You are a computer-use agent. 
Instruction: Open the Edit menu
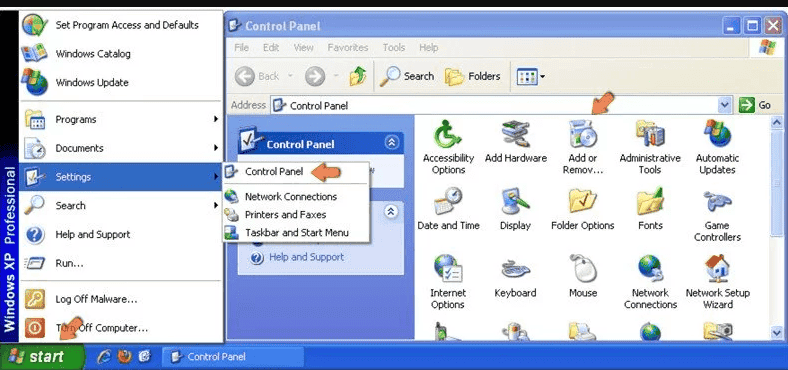coord(271,48)
